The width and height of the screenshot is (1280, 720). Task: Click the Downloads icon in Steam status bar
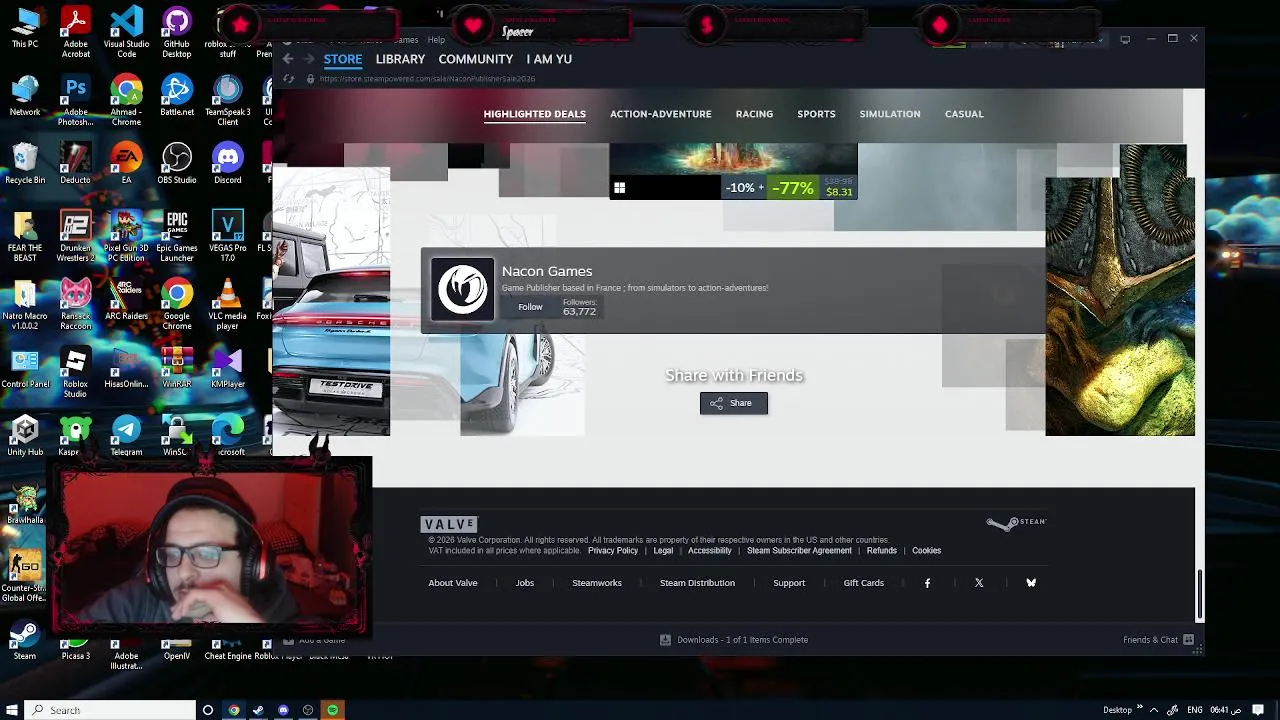click(665, 640)
